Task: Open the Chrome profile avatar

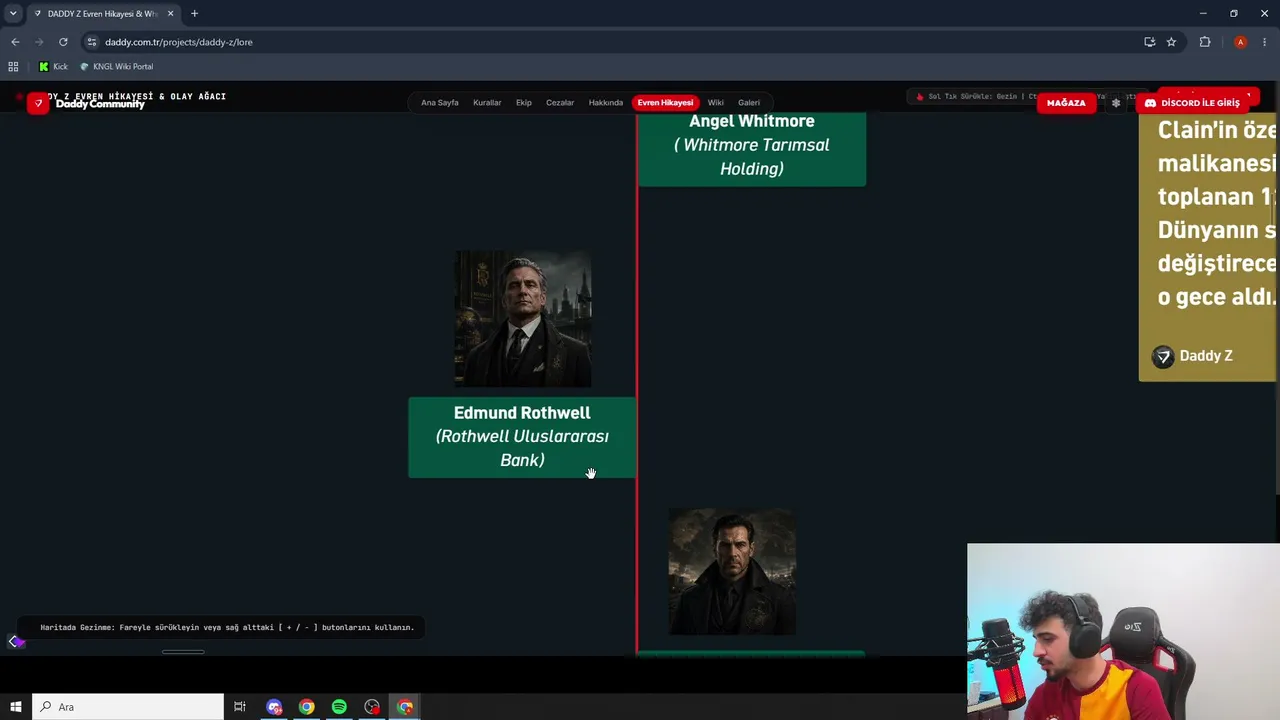Action: click(x=1240, y=42)
